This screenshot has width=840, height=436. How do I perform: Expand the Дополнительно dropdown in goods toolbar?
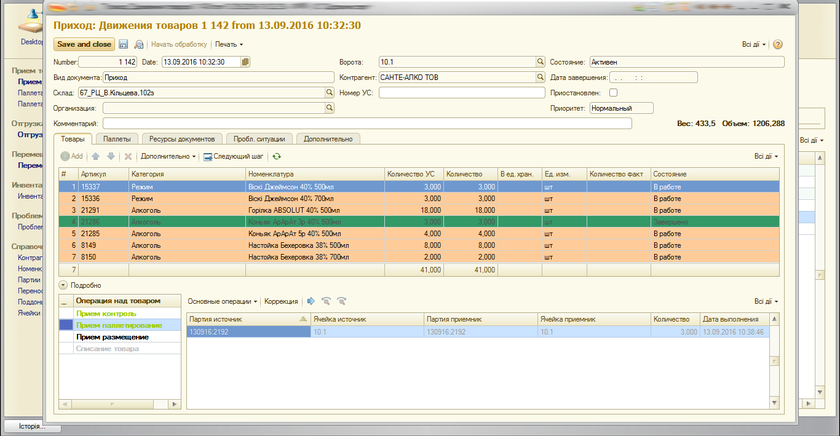point(168,157)
